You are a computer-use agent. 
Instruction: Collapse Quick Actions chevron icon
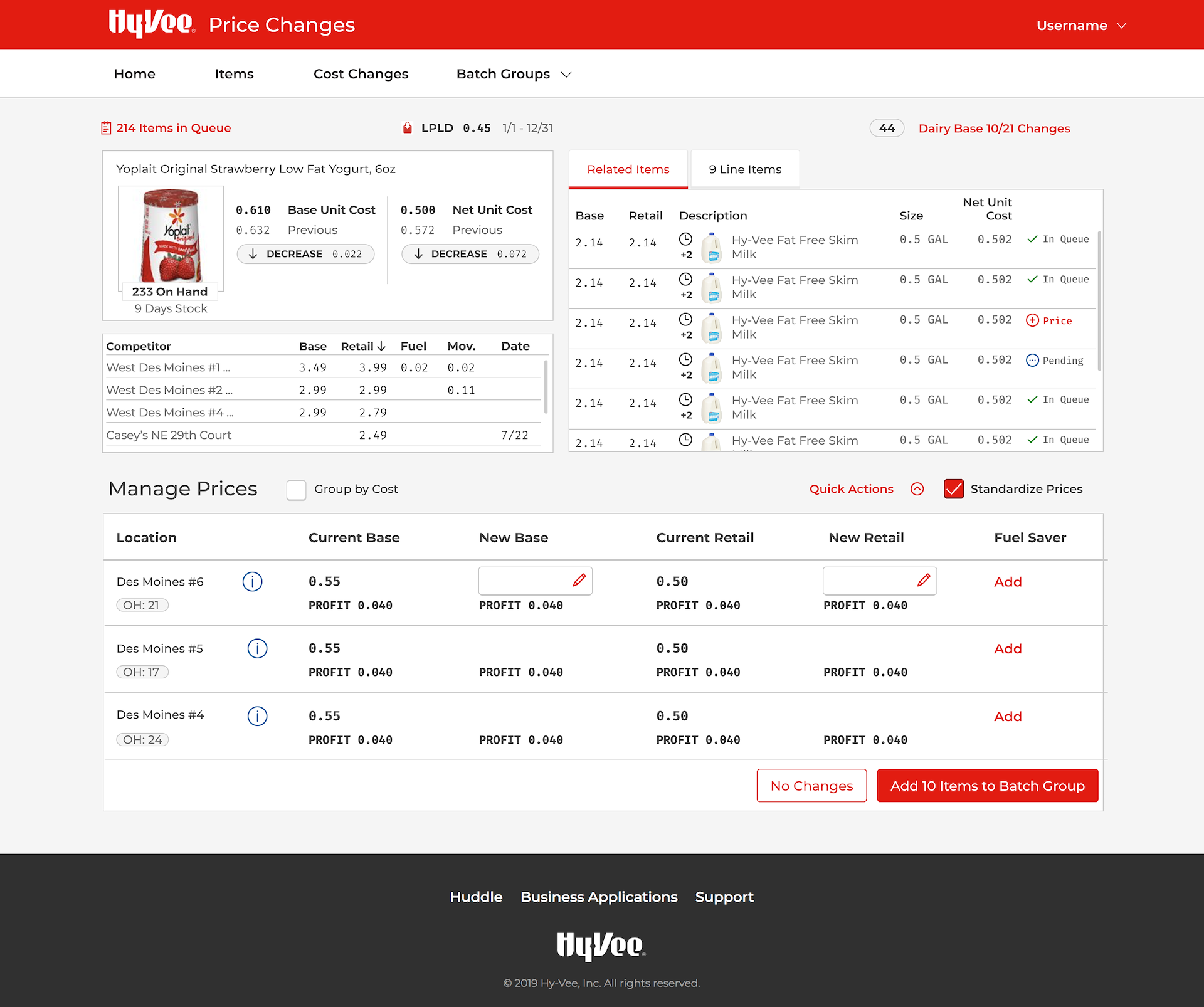click(917, 489)
